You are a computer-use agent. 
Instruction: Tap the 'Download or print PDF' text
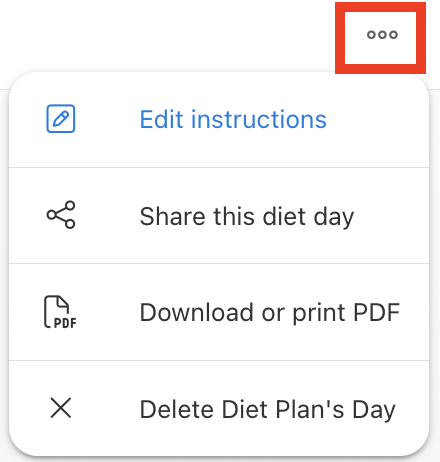pyautogui.click(x=270, y=313)
